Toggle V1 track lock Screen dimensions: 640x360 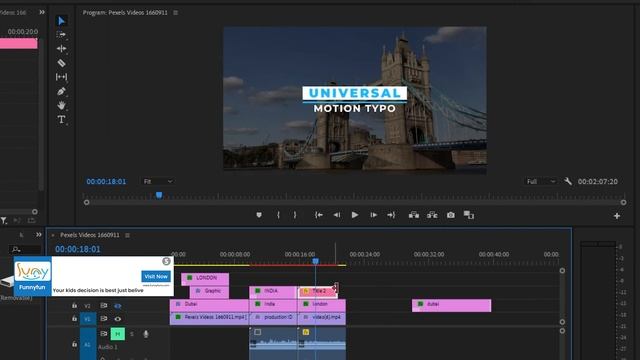tap(74, 319)
